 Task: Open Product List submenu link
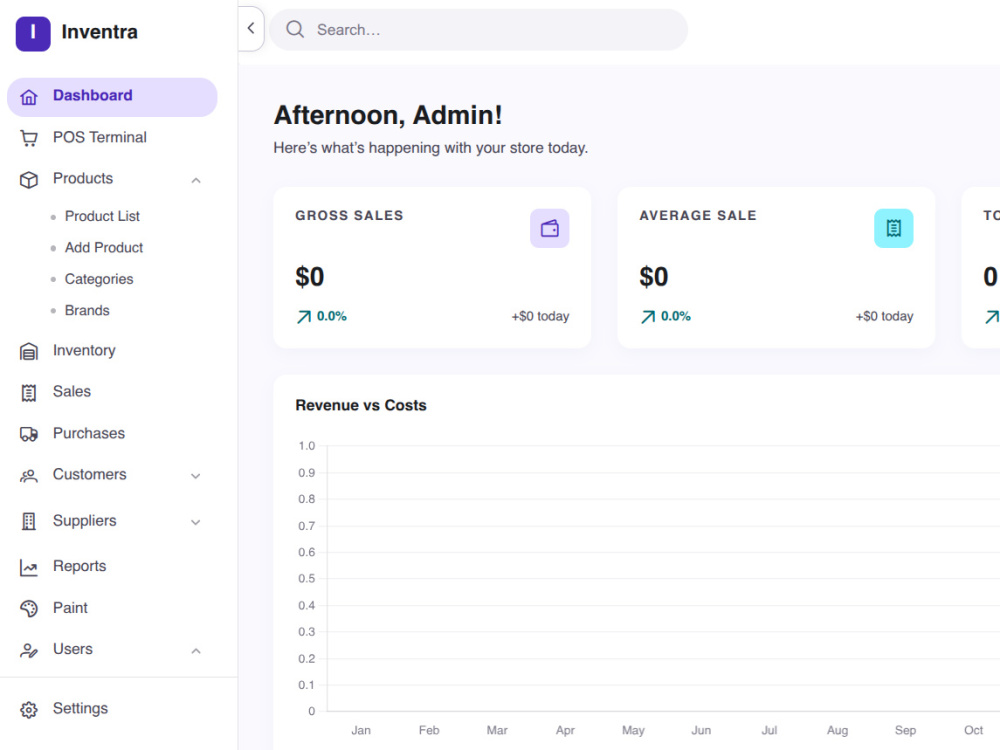[102, 216]
